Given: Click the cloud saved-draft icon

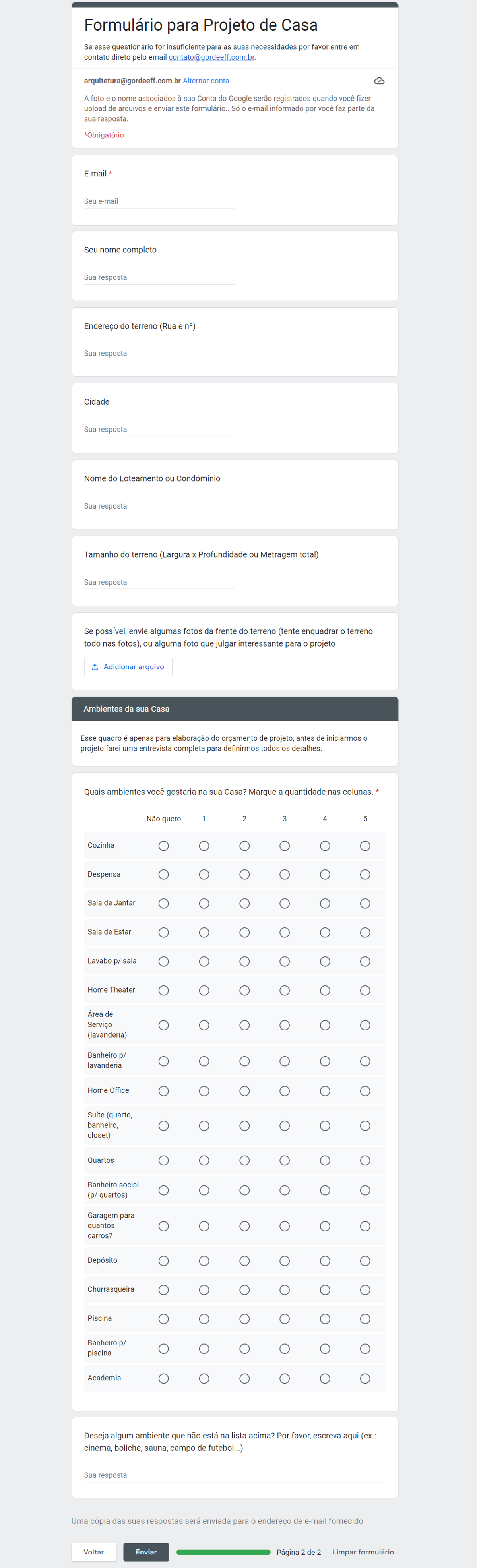Looking at the screenshot, I should coord(379,81).
